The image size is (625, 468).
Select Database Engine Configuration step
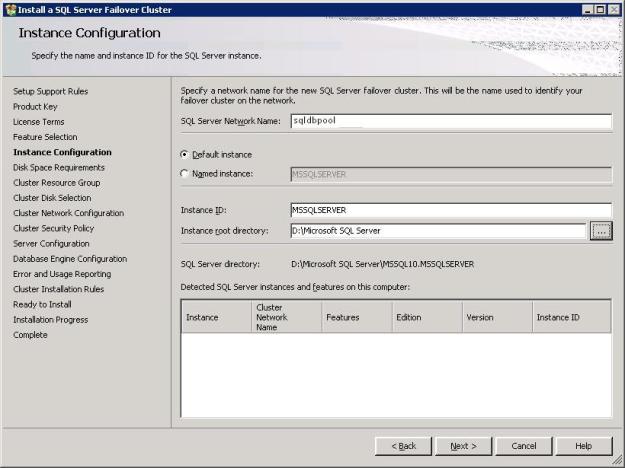click(70, 259)
